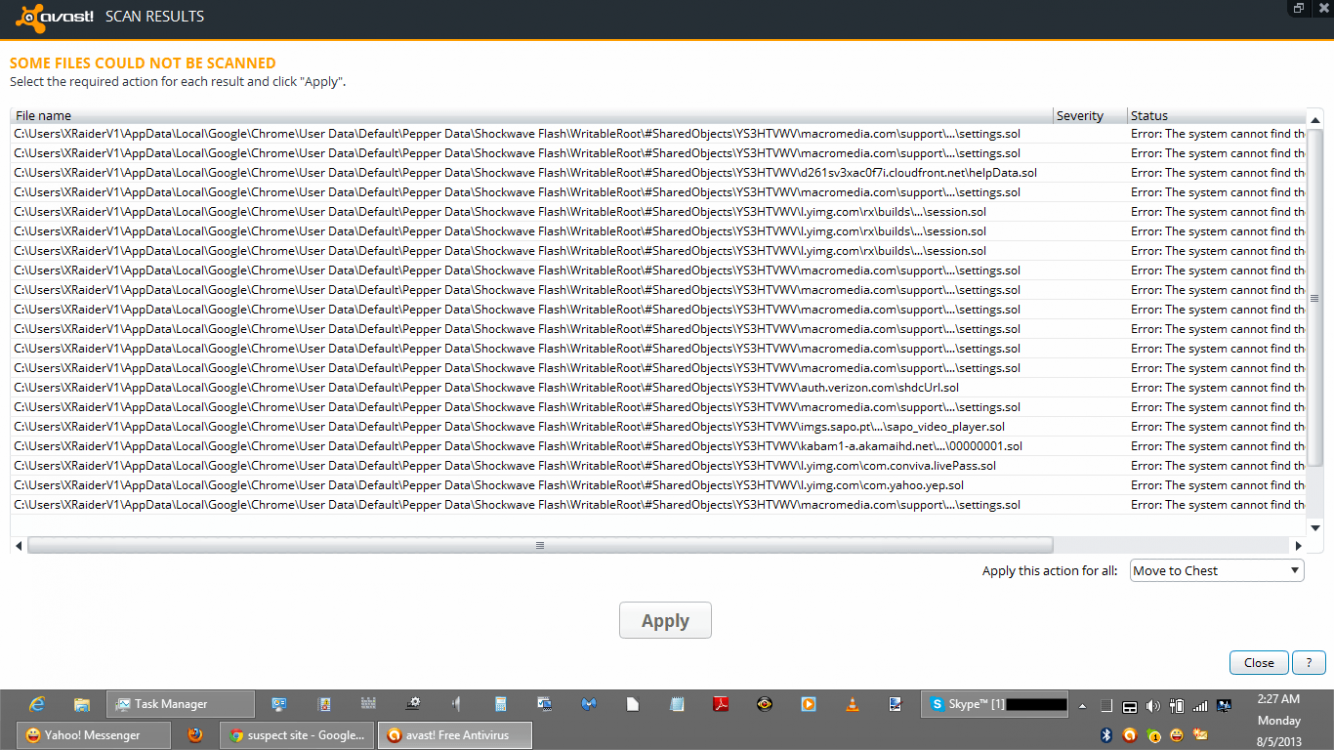The image size is (1334, 750).
Task: Show hidden tray icons arrow
Action: (x=1082, y=706)
